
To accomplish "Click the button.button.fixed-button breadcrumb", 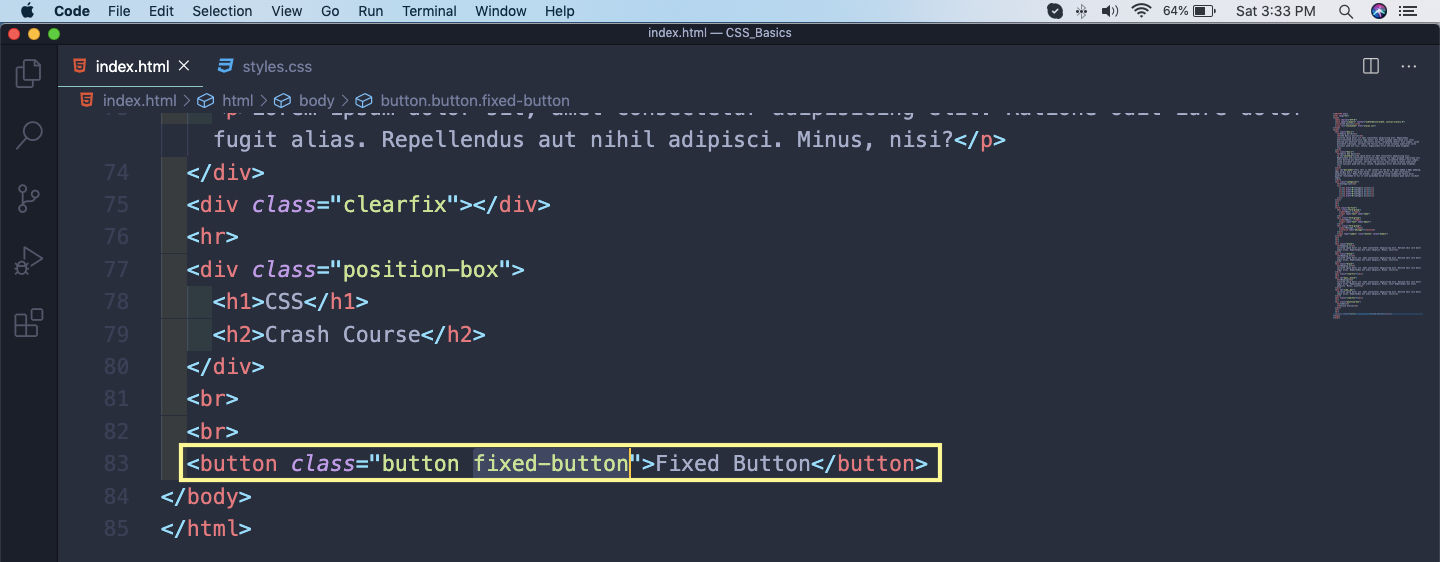I will point(475,100).
